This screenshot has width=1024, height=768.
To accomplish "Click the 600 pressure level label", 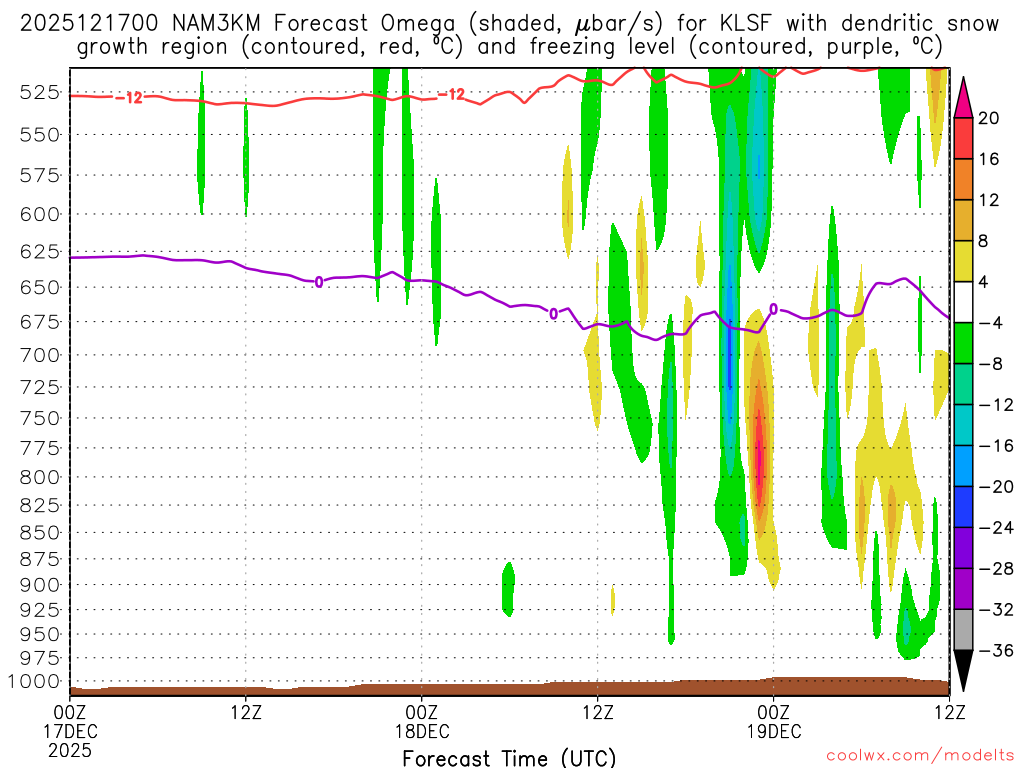I will point(40,214).
